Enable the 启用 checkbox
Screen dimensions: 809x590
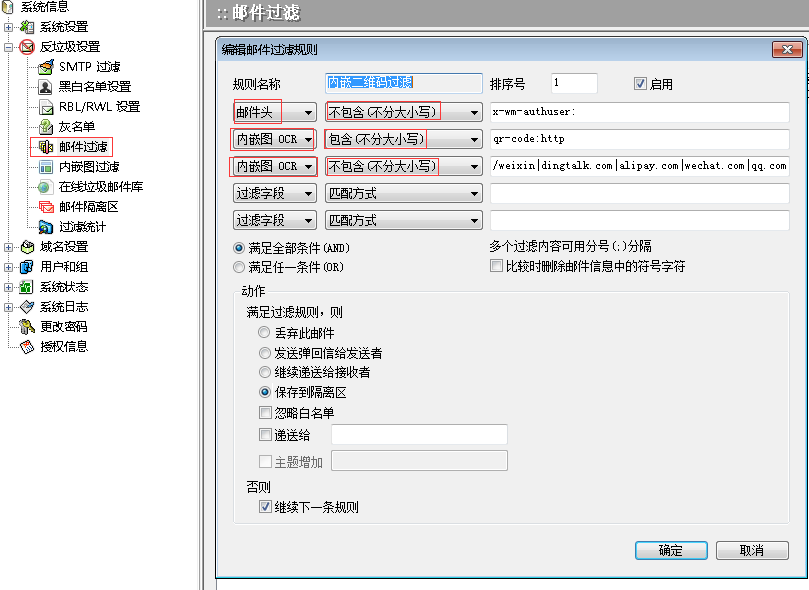(x=638, y=83)
